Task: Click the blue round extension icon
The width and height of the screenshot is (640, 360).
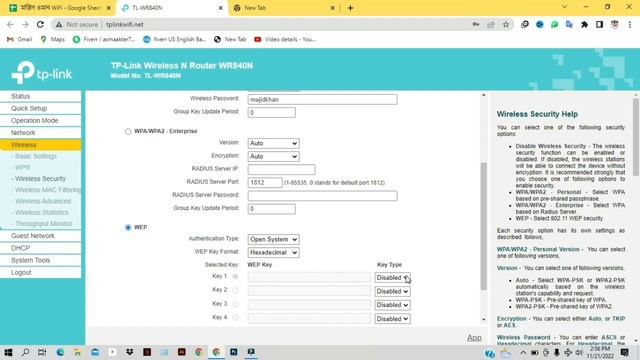Action: 540,24
